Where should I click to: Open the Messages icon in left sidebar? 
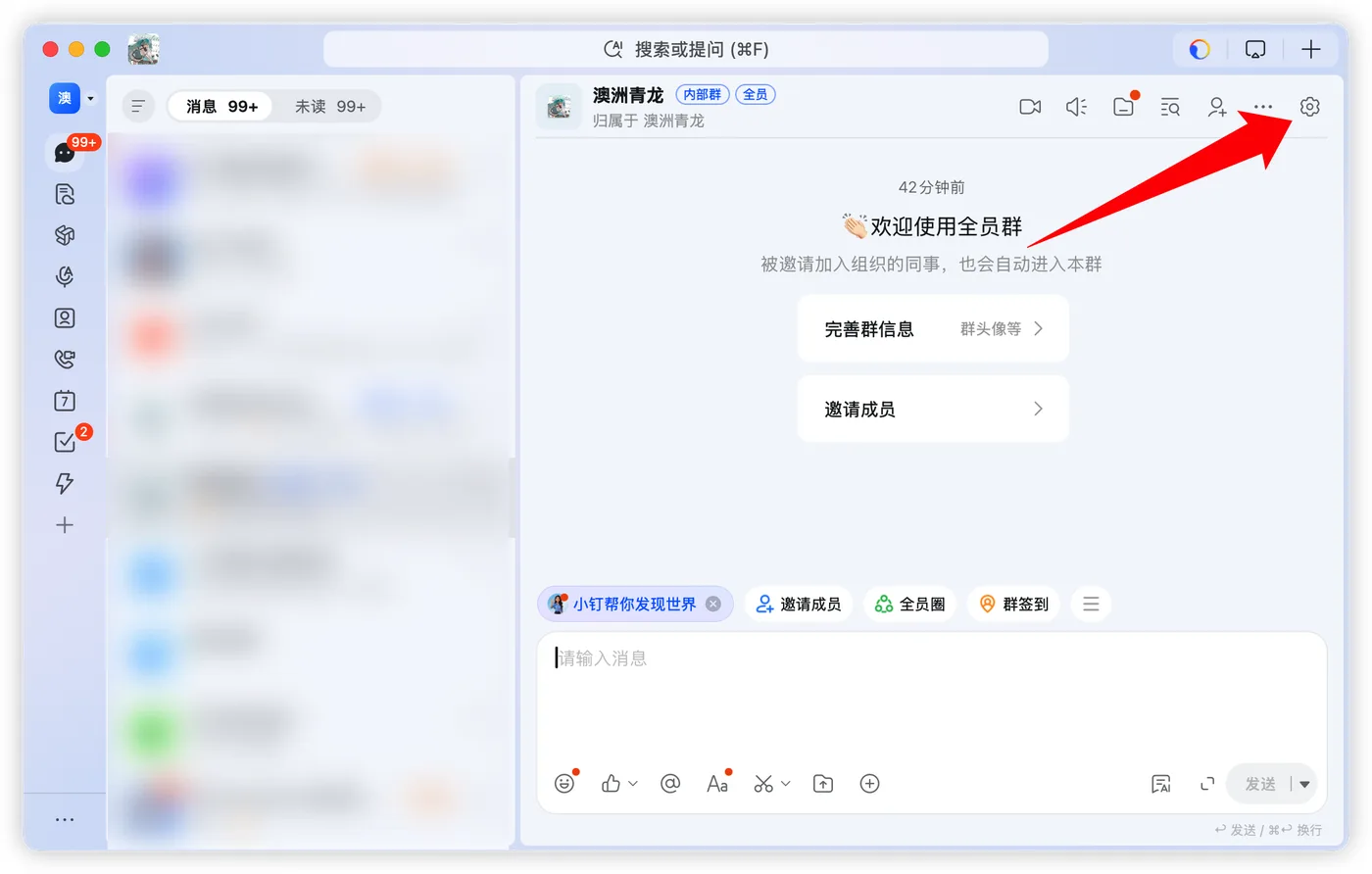(65, 153)
